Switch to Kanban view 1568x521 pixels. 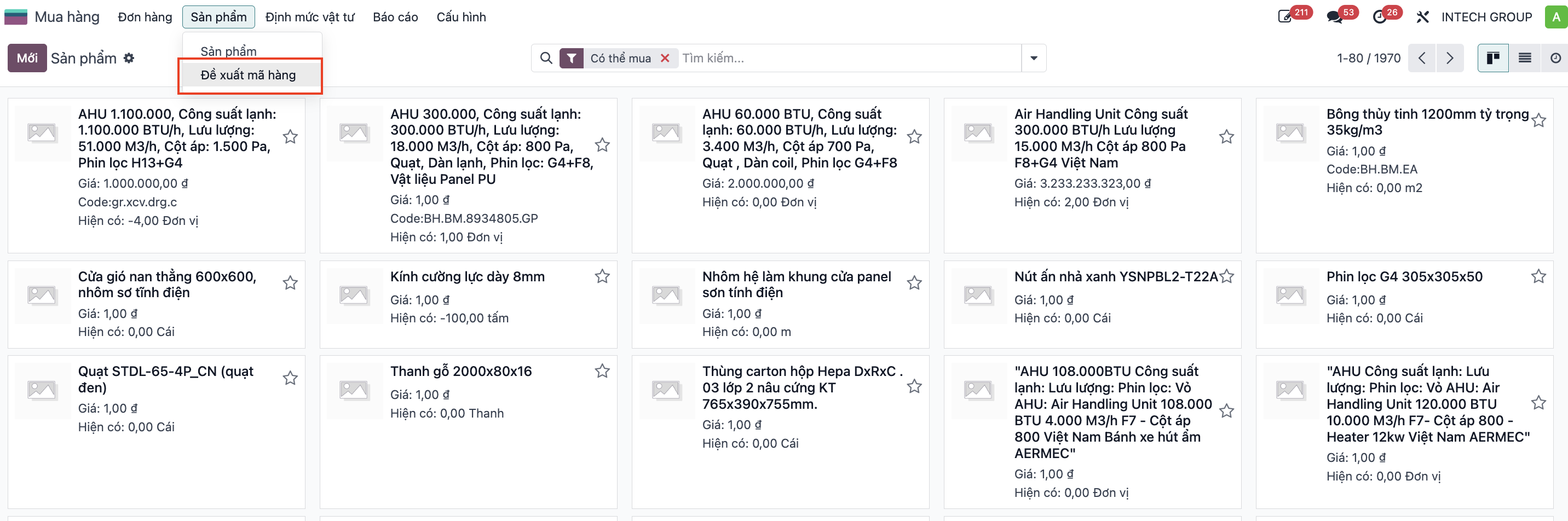click(x=1492, y=58)
